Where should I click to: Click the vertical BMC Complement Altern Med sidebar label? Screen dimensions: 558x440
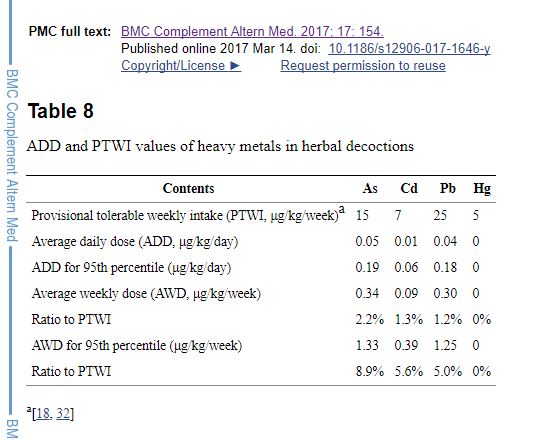pyautogui.click(x=12, y=155)
